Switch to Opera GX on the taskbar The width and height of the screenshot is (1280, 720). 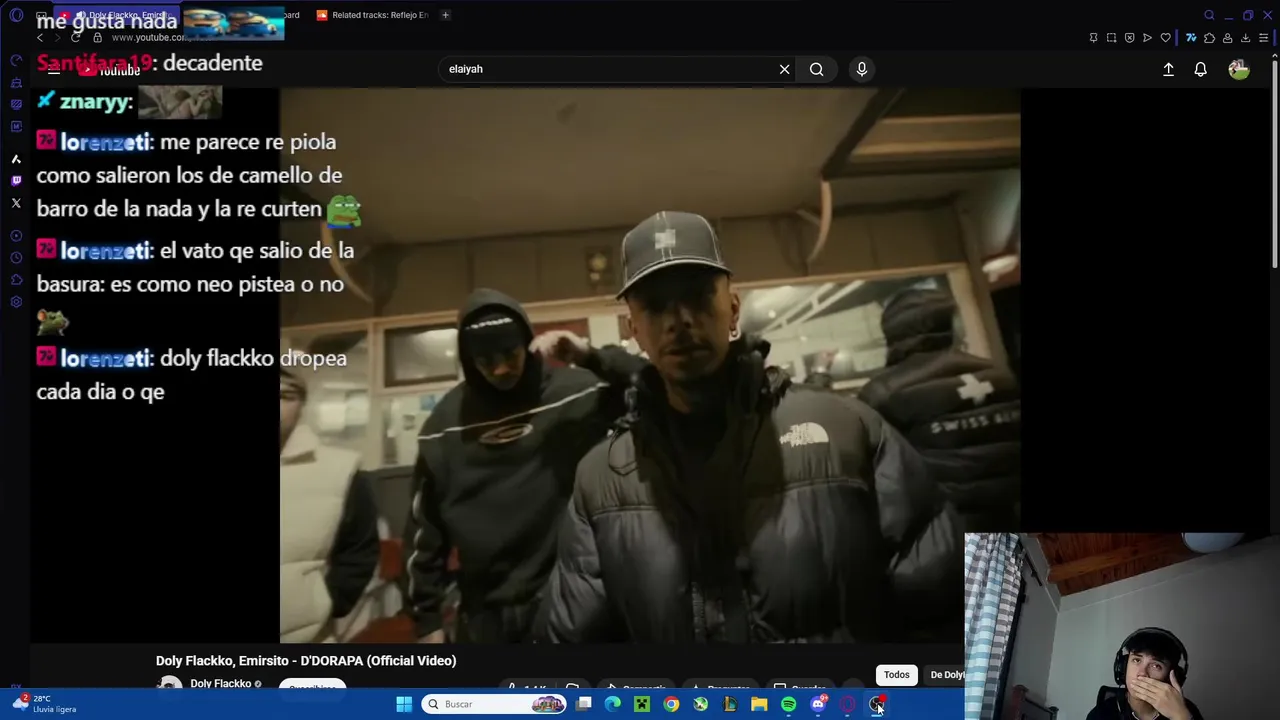[847, 704]
